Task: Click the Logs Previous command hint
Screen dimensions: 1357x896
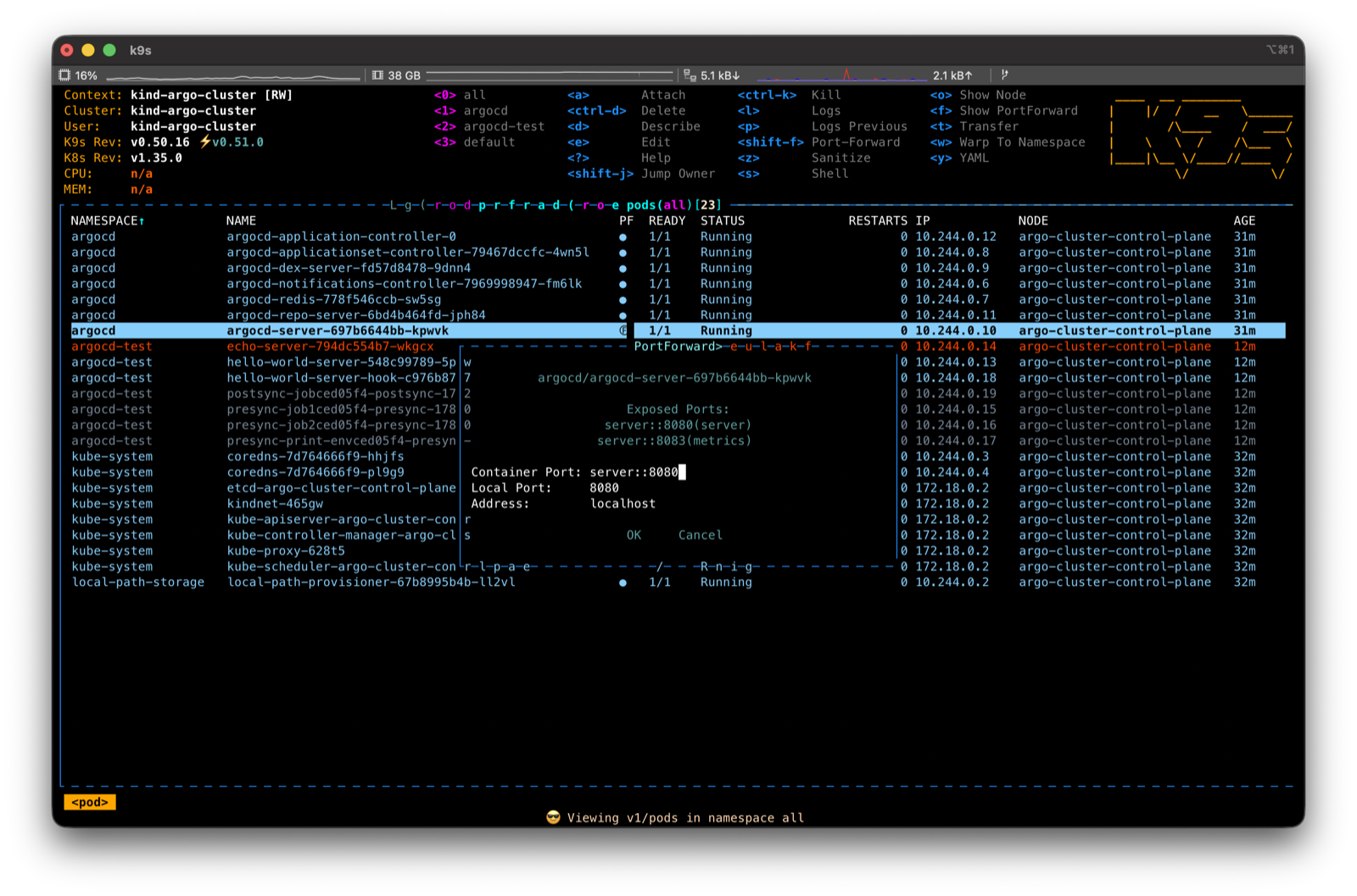Action: coord(859,126)
